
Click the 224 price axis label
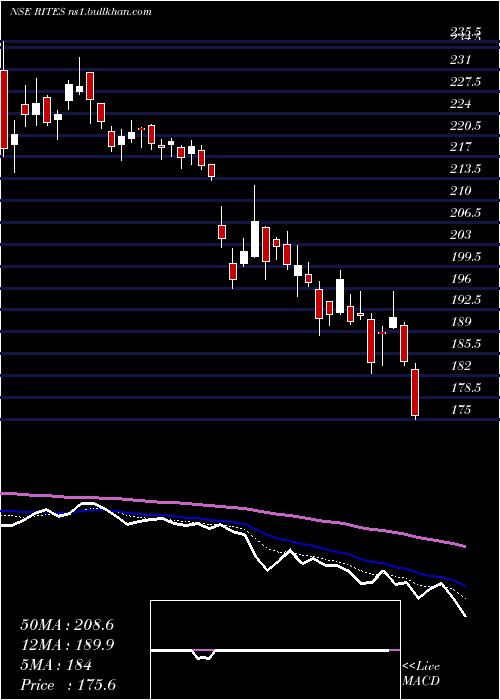tap(460, 104)
